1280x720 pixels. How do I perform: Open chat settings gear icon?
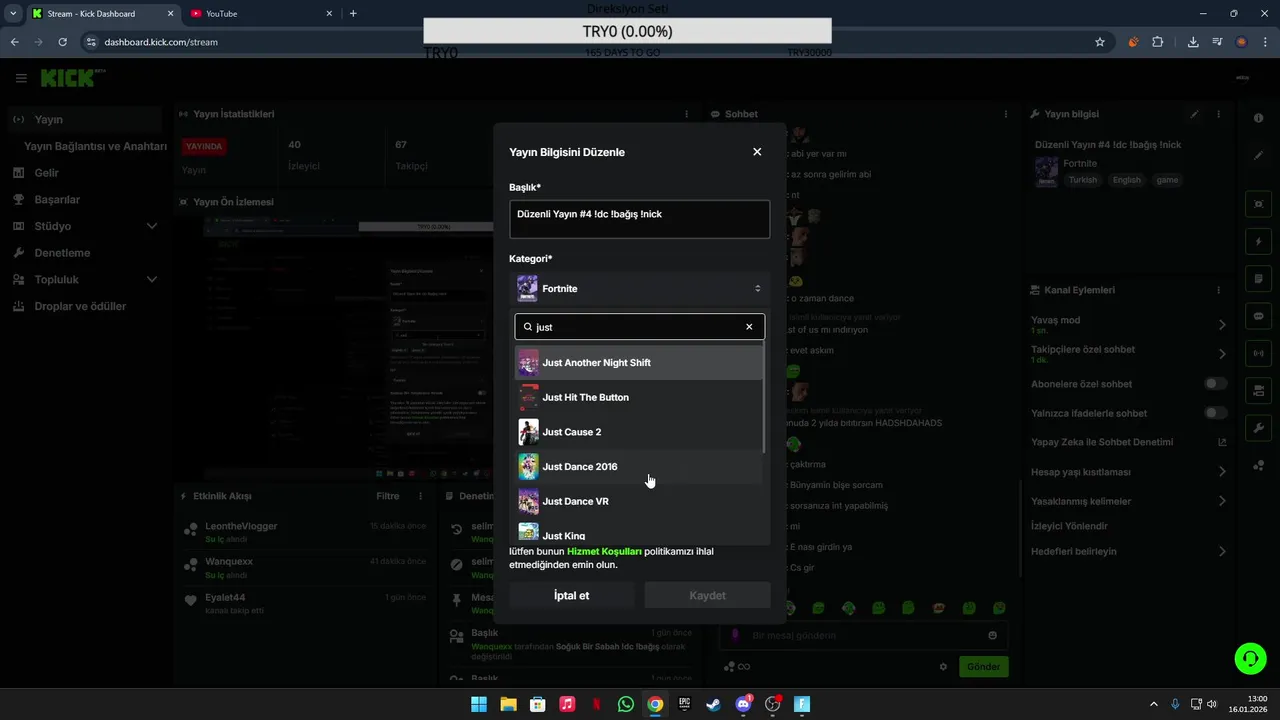[943, 667]
